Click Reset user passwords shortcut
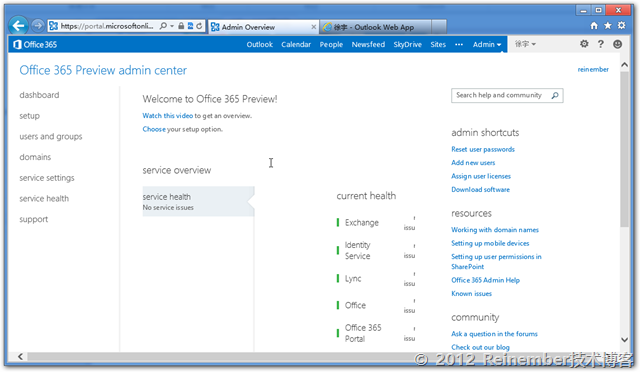Image resolution: width=640 pixels, height=372 pixels. coord(483,149)
